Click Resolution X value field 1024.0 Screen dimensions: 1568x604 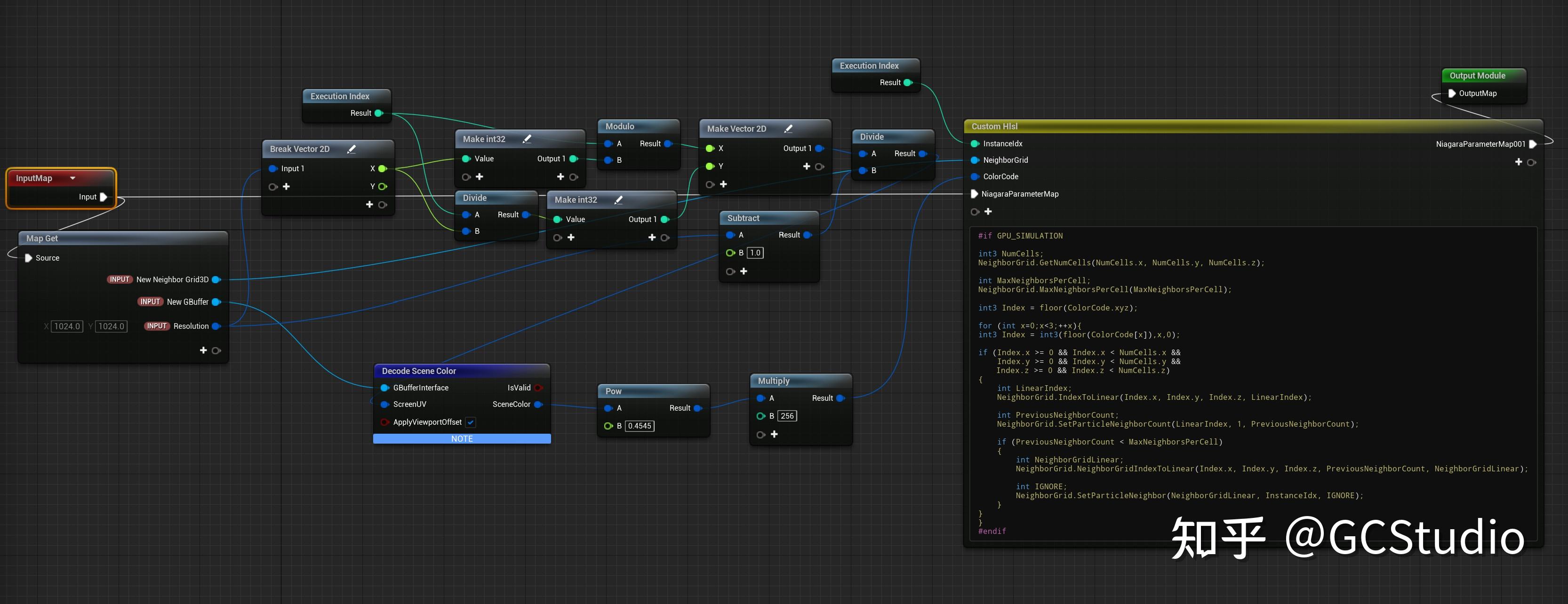click(67, 326)
